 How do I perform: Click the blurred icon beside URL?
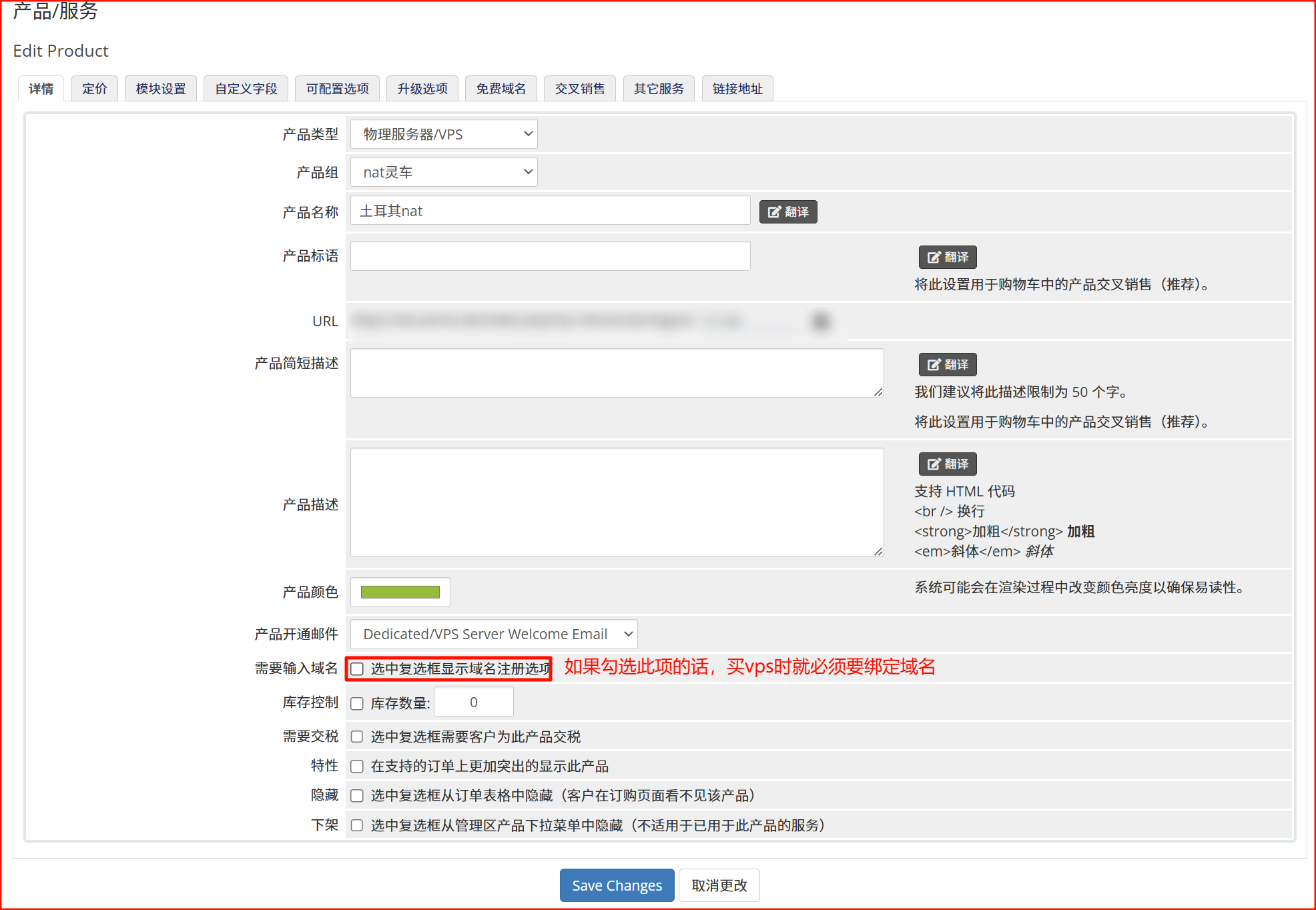coord(821,322)
